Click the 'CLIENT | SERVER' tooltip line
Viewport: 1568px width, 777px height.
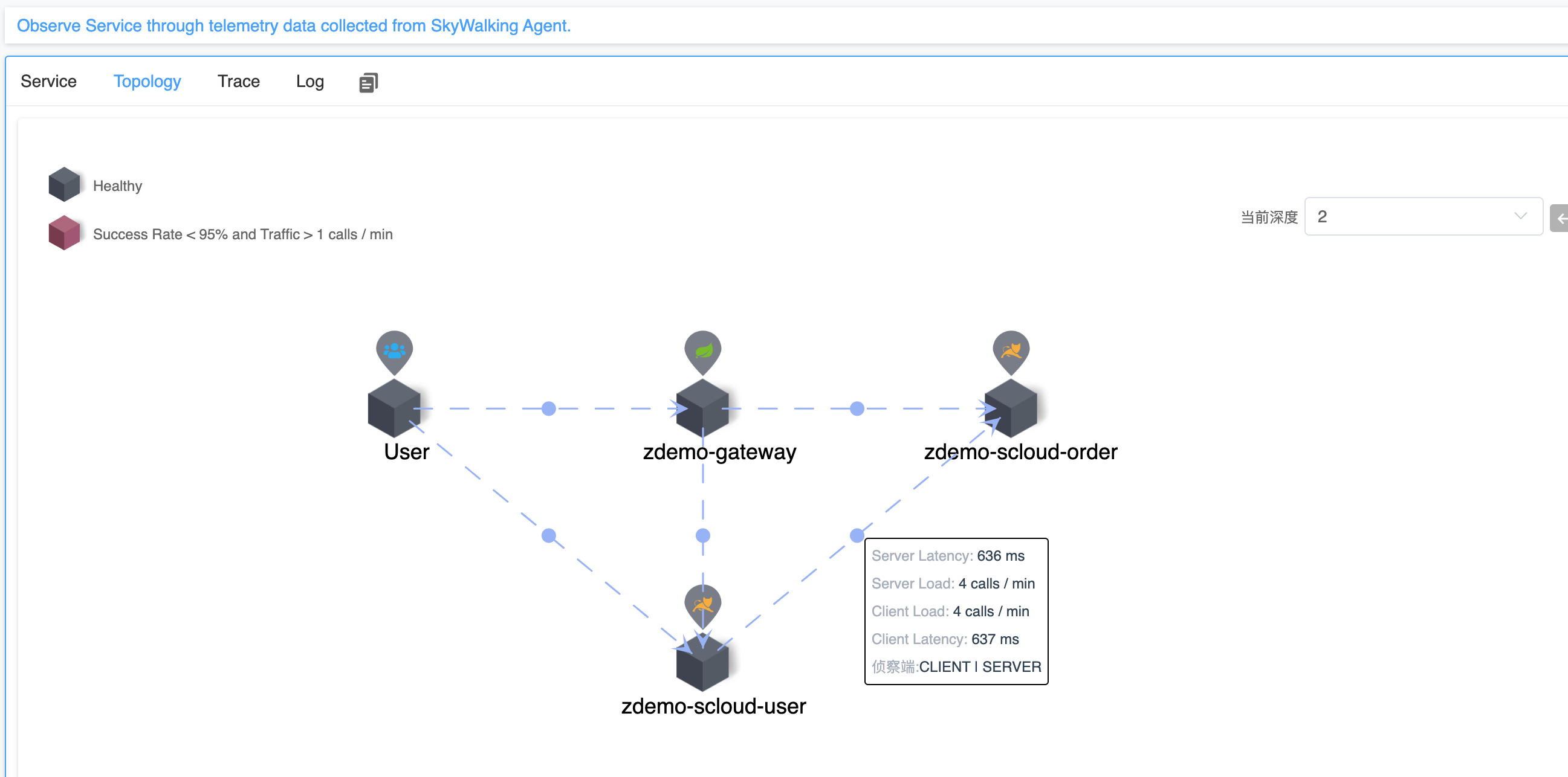[x=956, y=667]
